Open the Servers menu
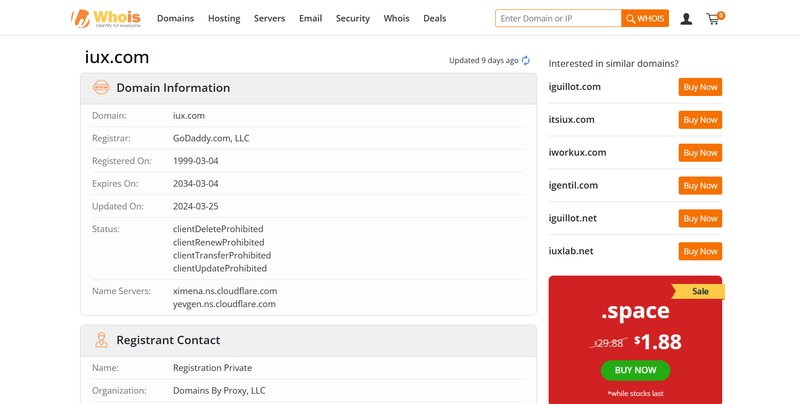Screen dimensions: 800x404 [x=269, y=18]
